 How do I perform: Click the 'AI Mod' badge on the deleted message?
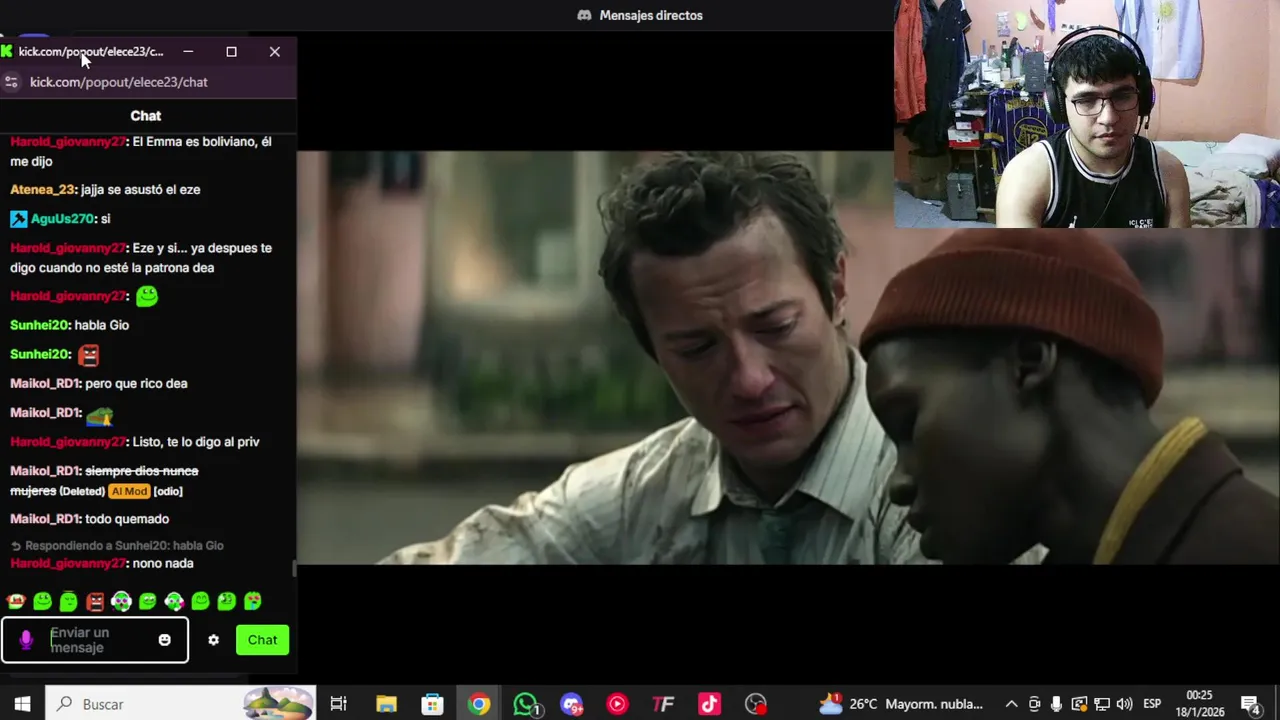129,491
